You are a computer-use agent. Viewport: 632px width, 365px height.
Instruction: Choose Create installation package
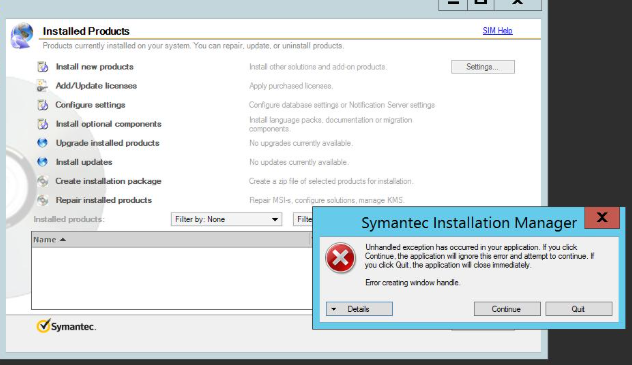click(108, 181)
